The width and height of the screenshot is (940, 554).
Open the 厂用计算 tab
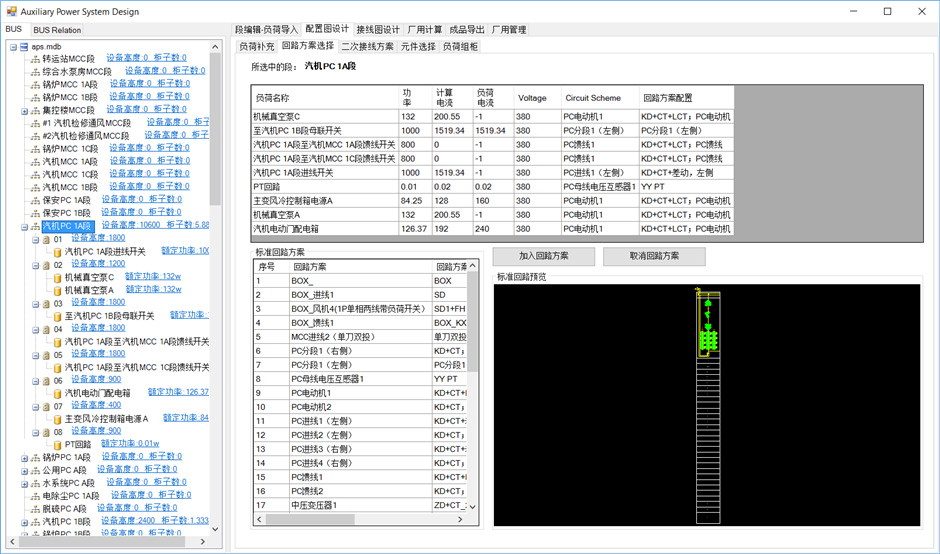click(x=425, y=30)
